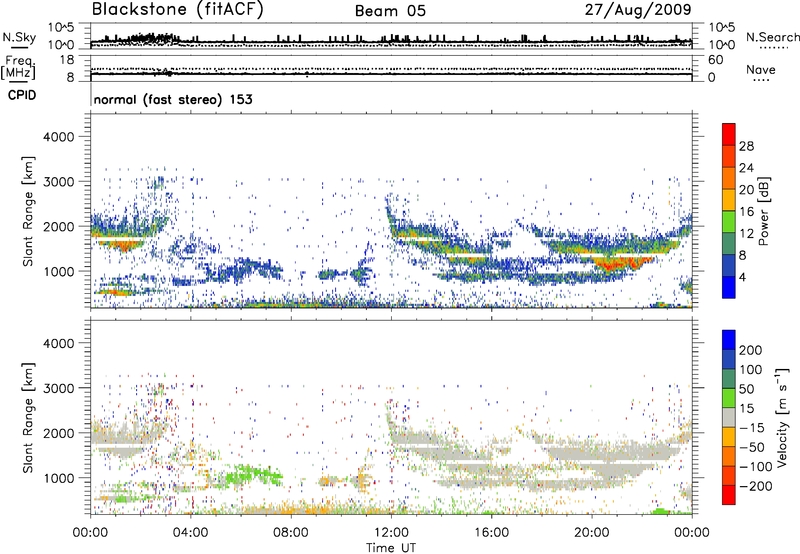Click the red bottom of the velocity color bar
This screenshot has width=800, height=554.
pos(729,495)
